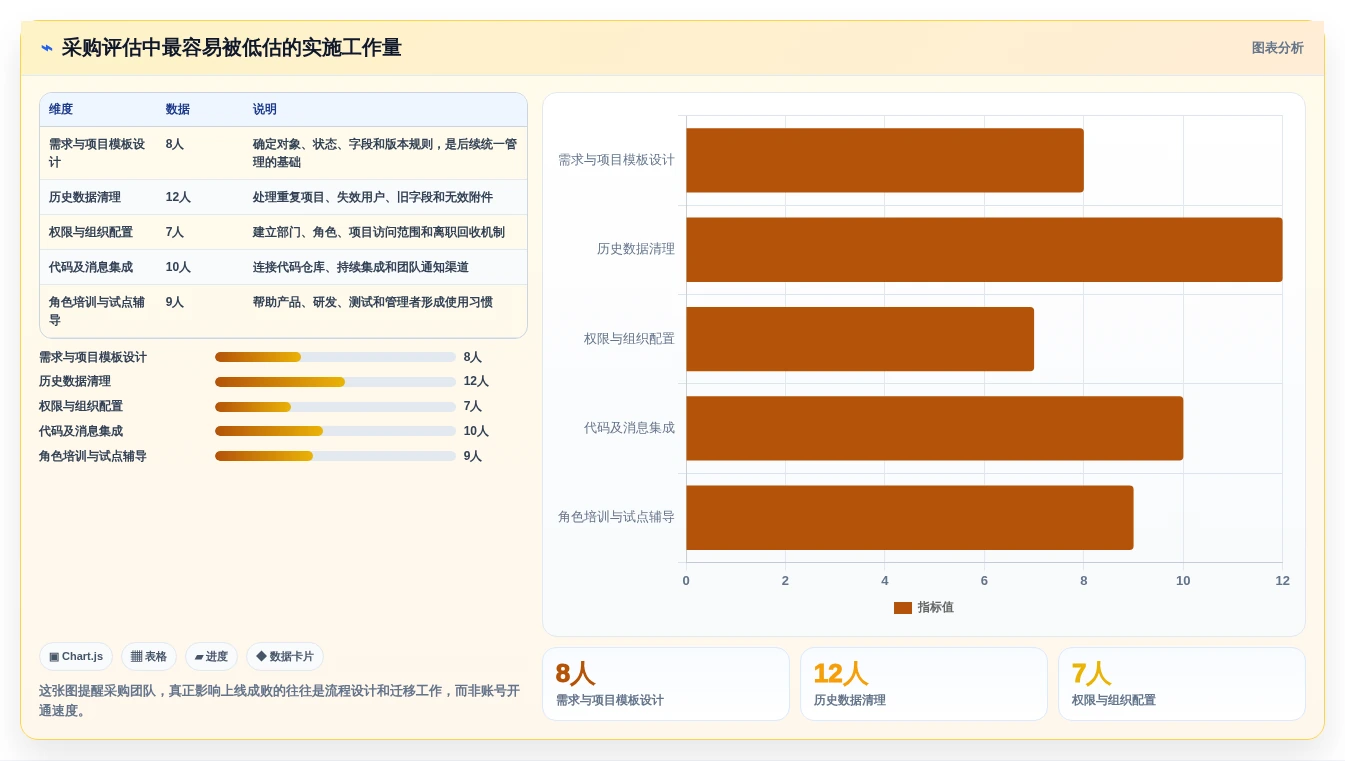Click the description 处理重复项目、失效用户、旧字段和无效附件
The width and height of the screenshot is (1345, 761).
[373, 197]
